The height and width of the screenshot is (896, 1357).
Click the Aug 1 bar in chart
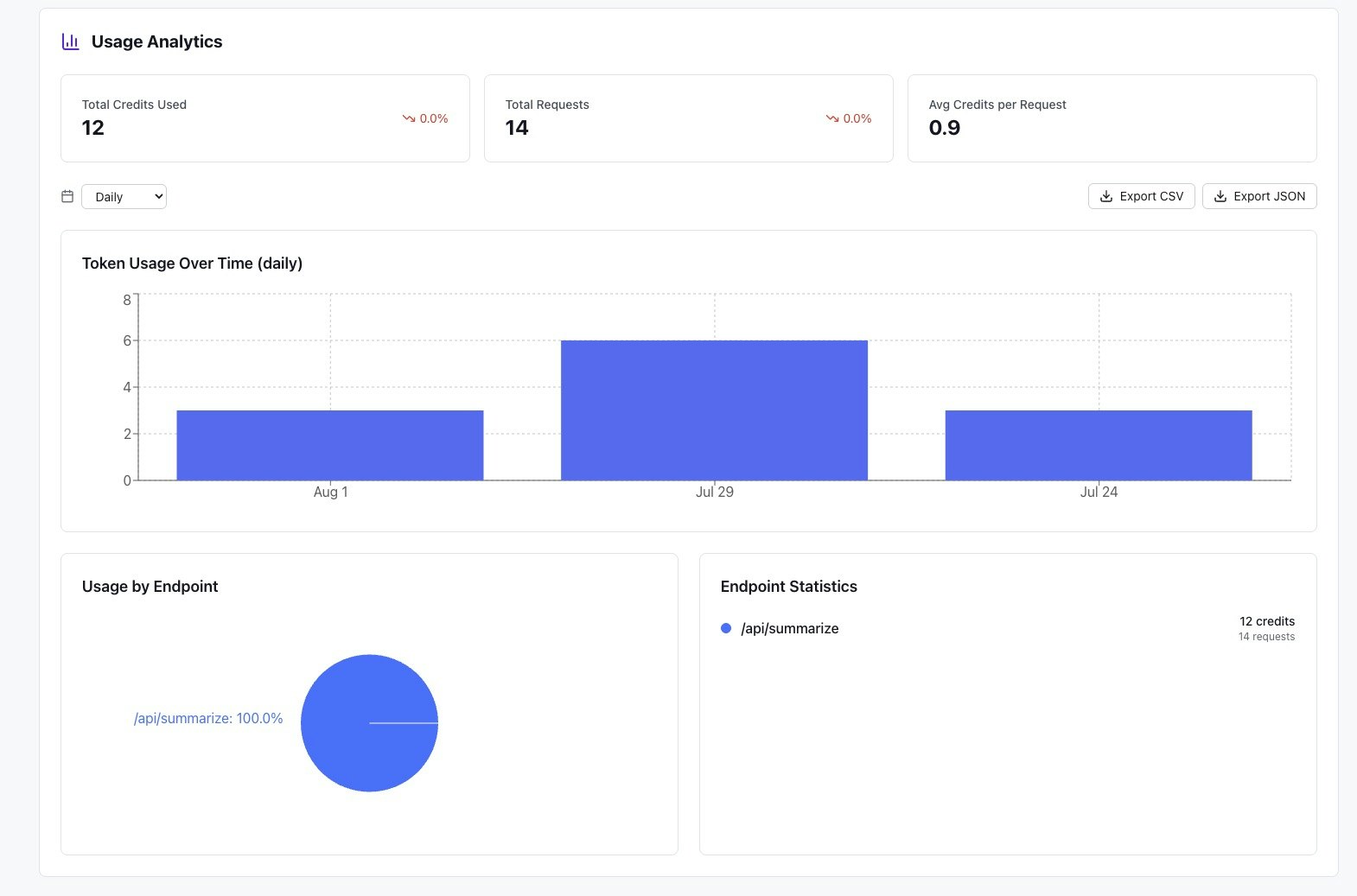[330, 445]
